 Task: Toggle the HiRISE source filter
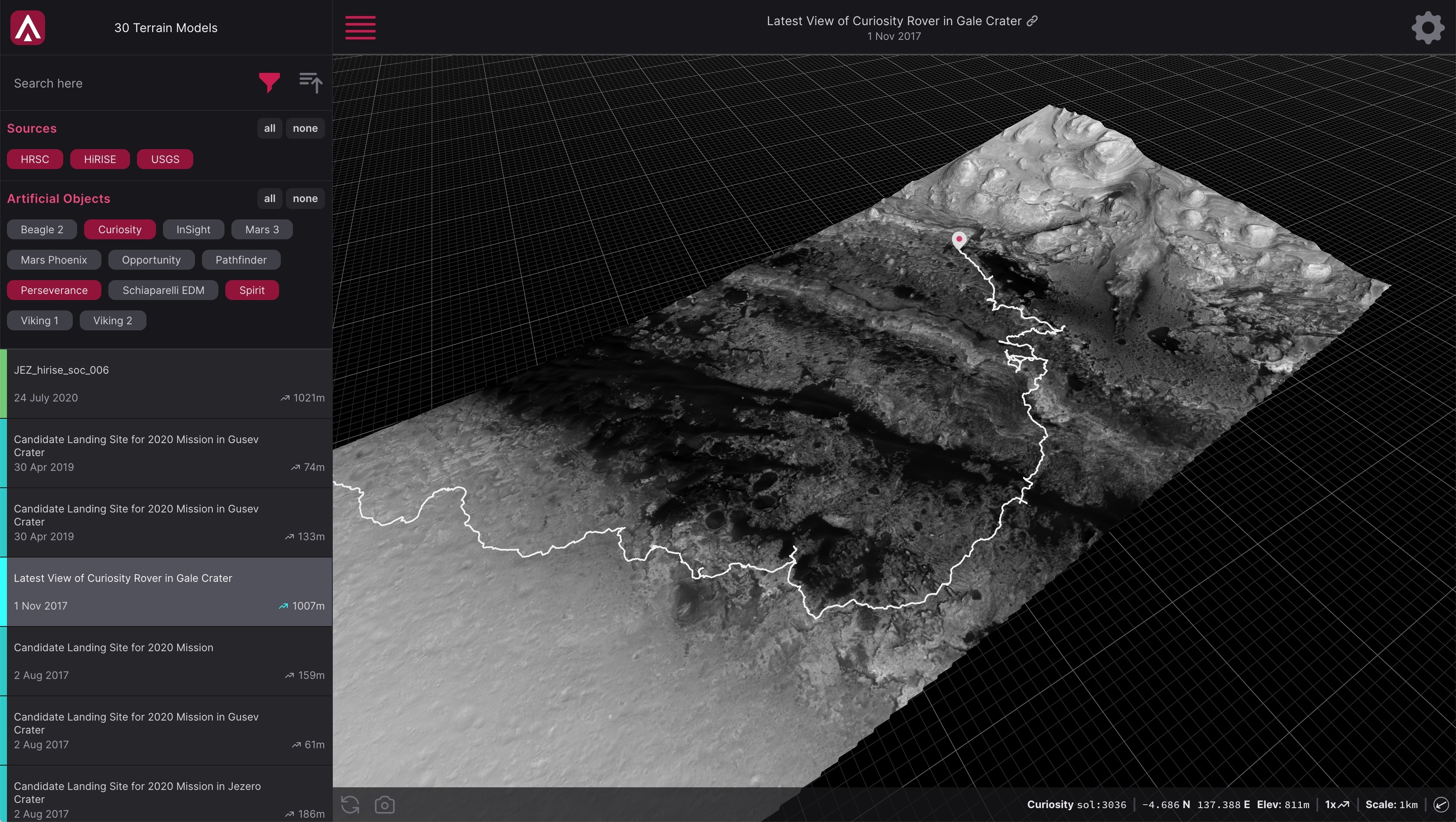click(x=100, y=160)
